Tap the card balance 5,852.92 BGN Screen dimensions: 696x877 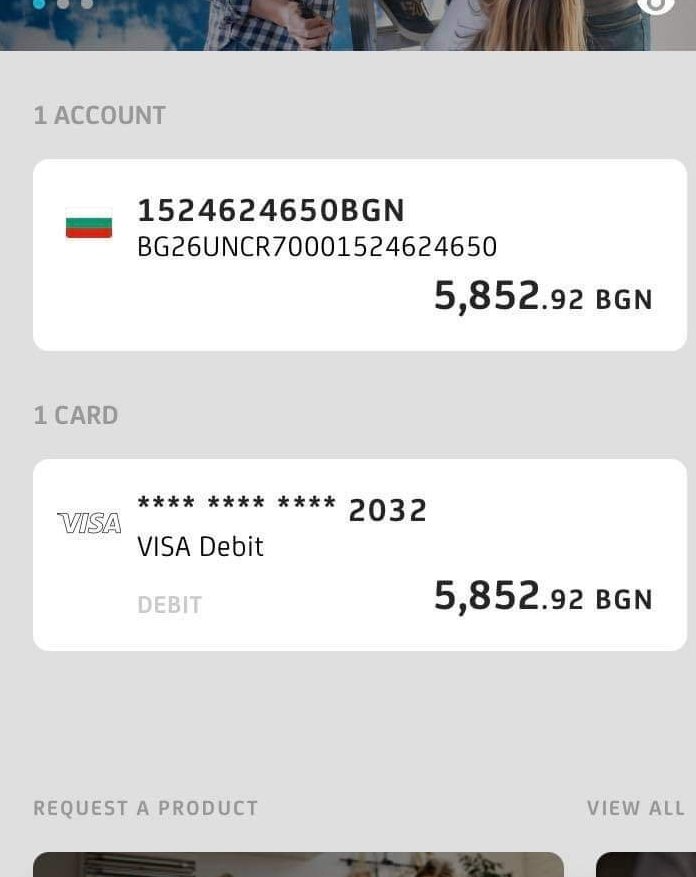tap(542, 597)
